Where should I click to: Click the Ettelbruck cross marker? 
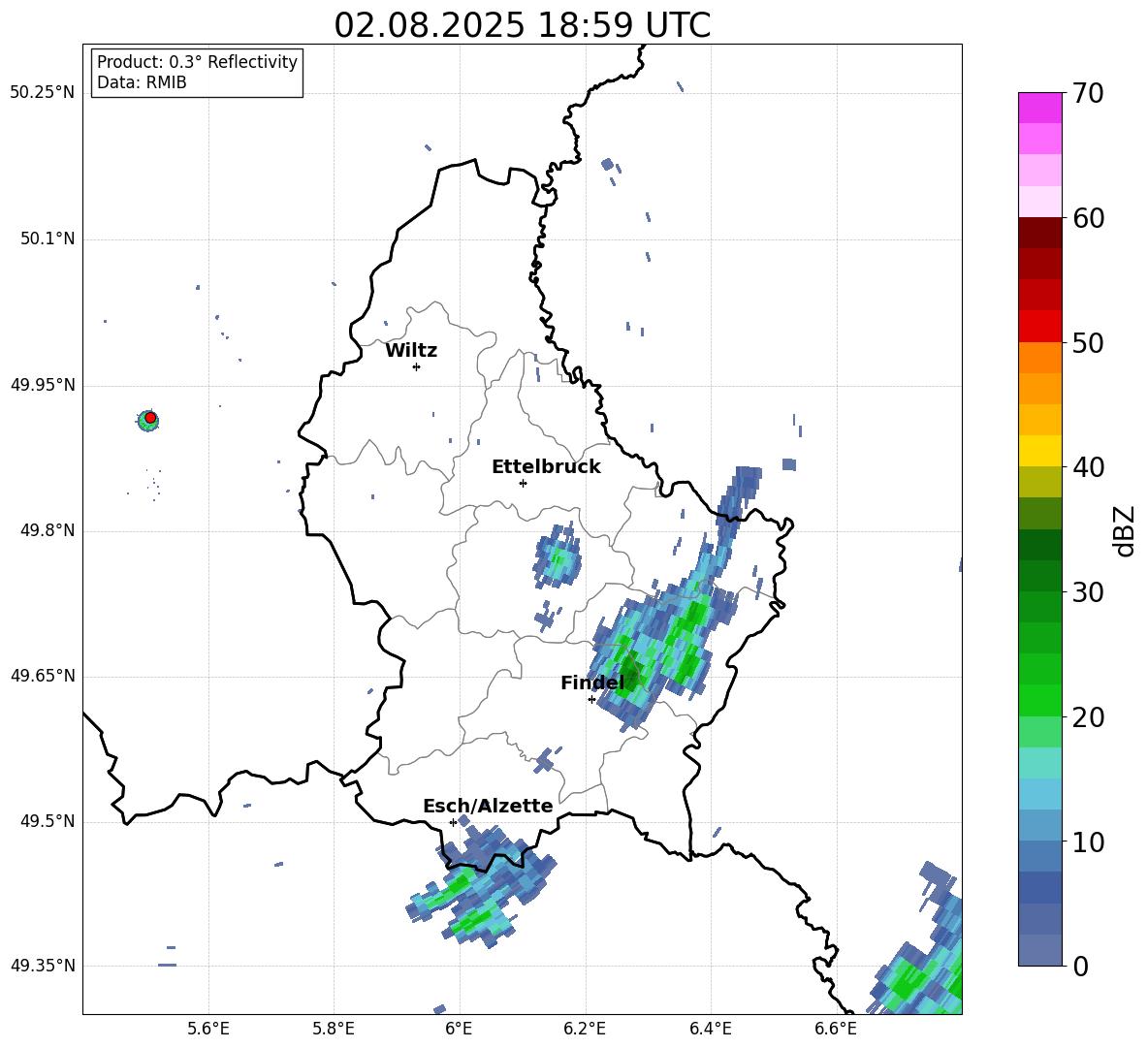523,483
